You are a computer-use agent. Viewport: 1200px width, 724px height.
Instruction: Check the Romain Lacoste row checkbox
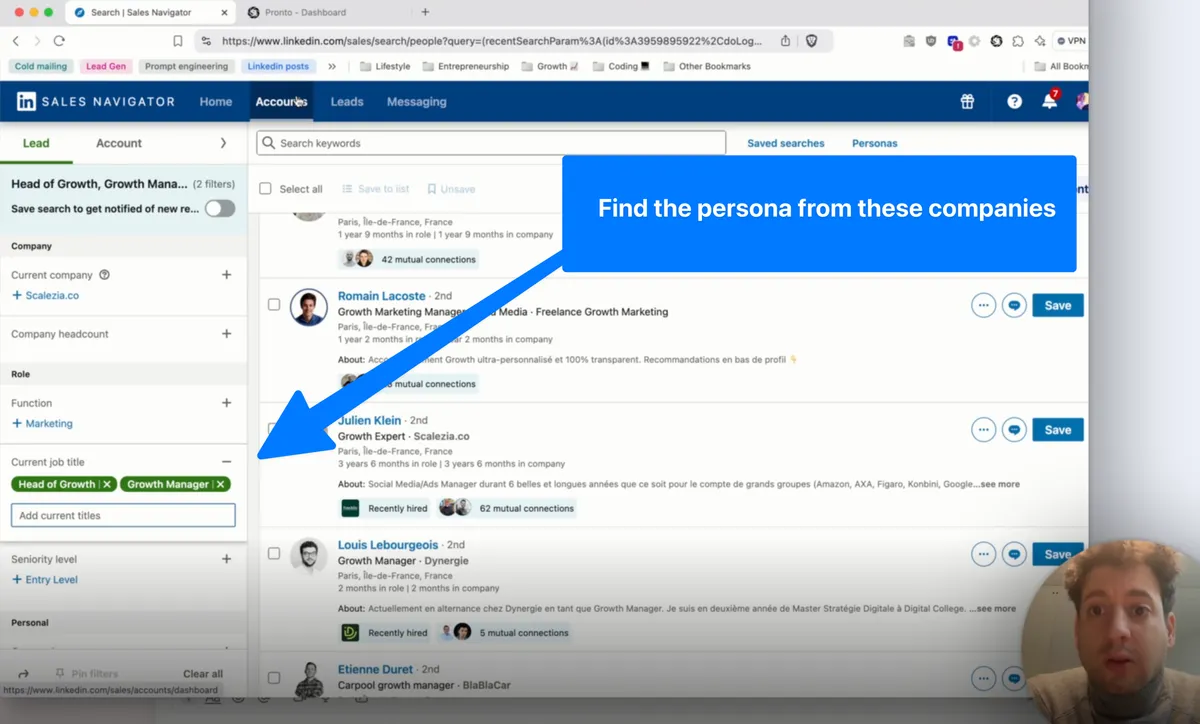click(x=274, y=304)
